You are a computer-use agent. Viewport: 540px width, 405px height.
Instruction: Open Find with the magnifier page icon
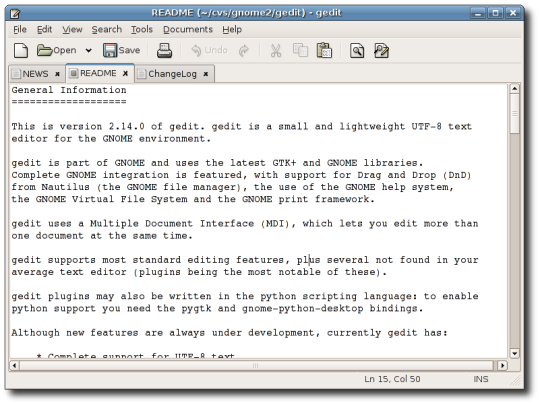click(x=357, y=51)
